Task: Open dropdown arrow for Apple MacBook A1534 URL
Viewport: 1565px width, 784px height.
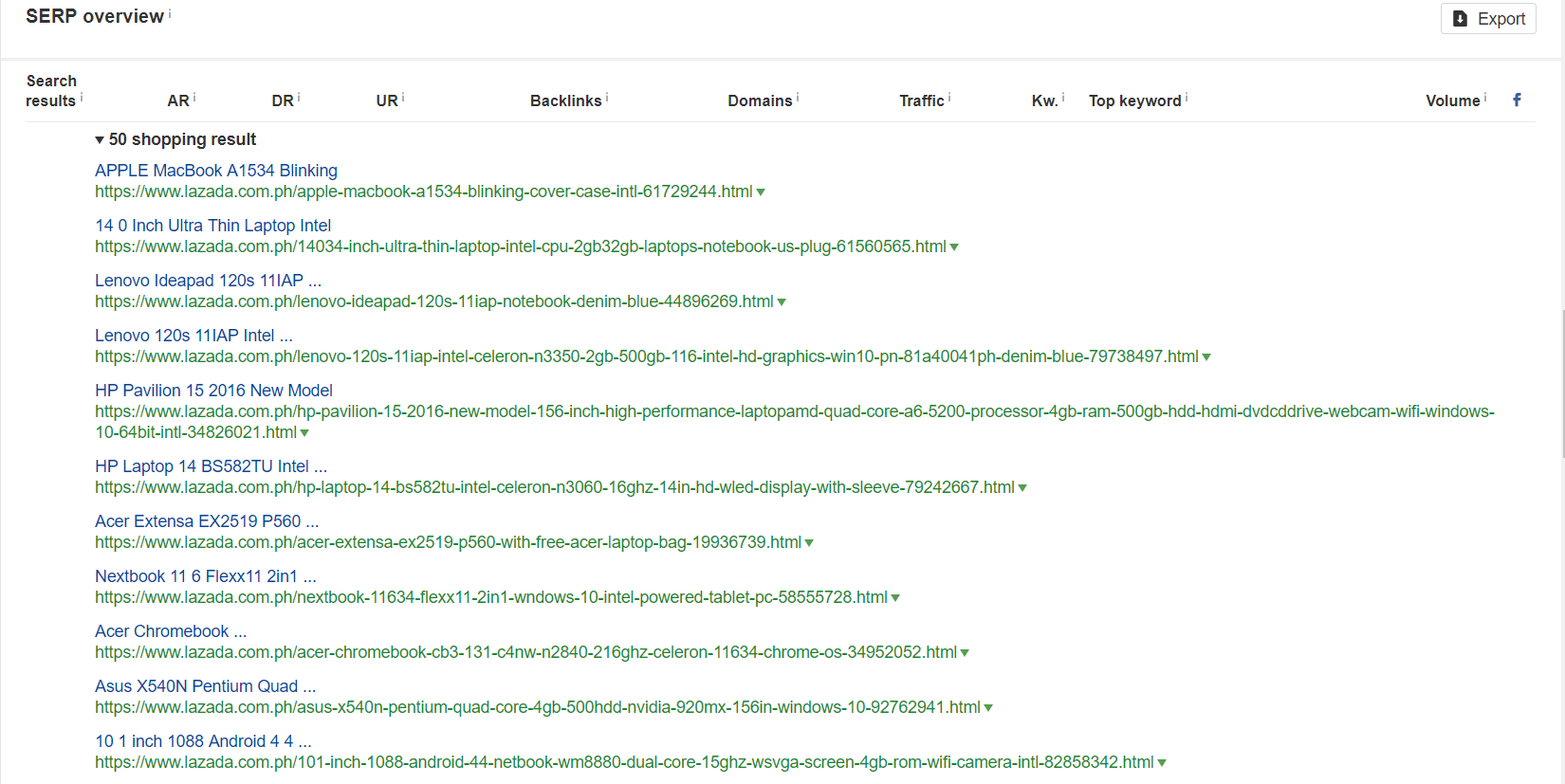Action: (x=761, y=192)
